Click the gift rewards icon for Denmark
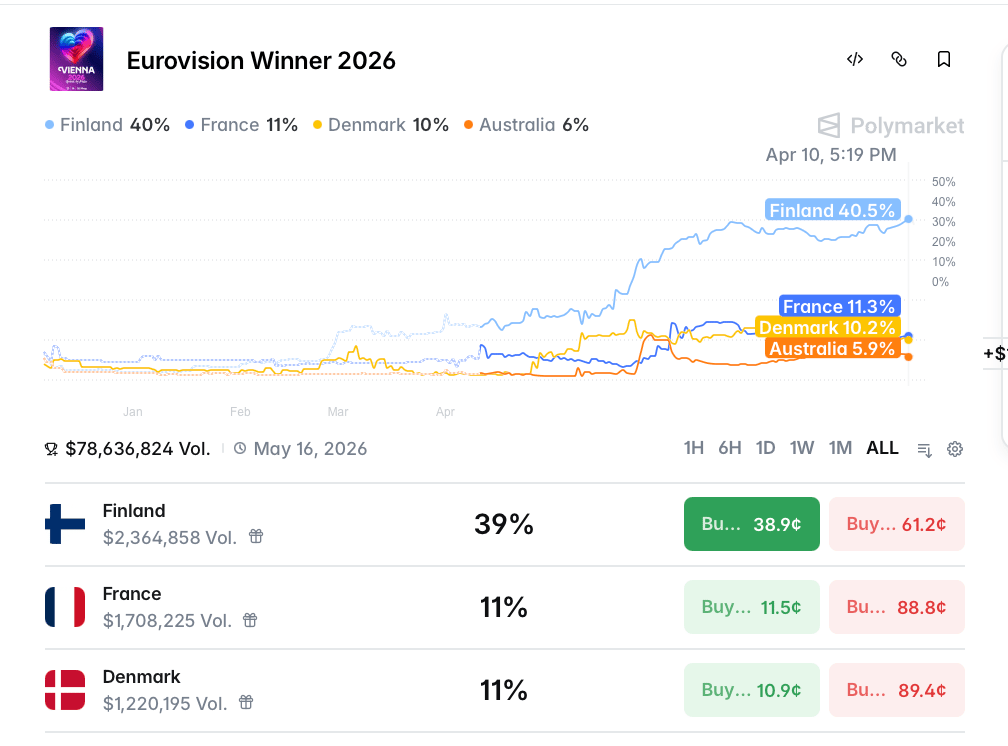The image size is (1008, 746). click(246, 703)
